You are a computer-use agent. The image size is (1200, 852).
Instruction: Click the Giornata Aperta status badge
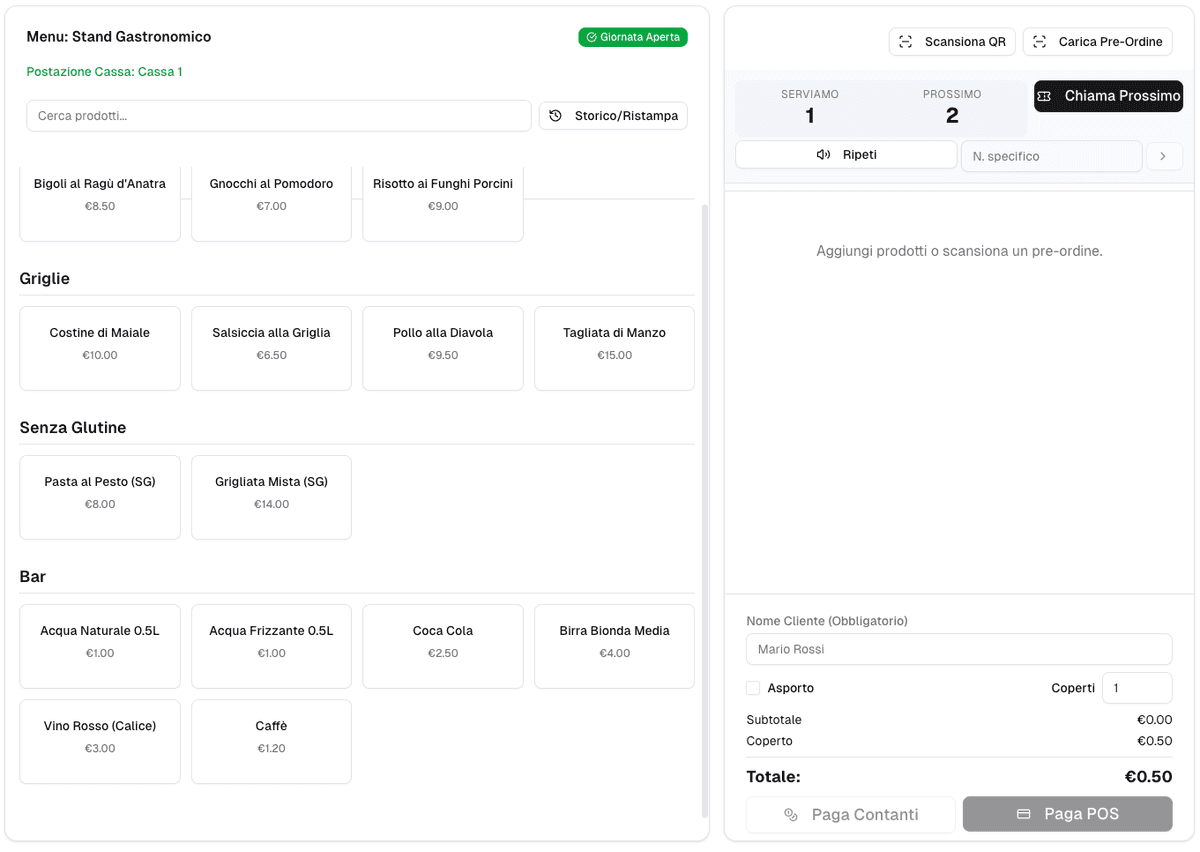[x=632, y=37]
